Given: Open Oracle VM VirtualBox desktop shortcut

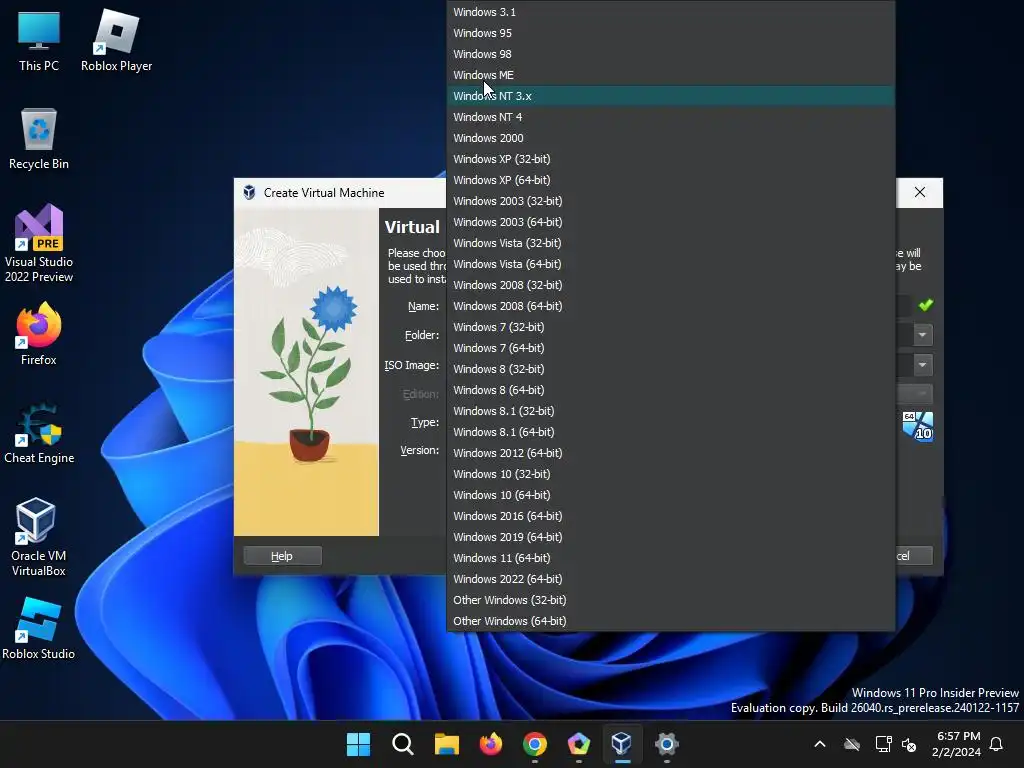Looking at the screenshot, I should (x=39, y=537).
